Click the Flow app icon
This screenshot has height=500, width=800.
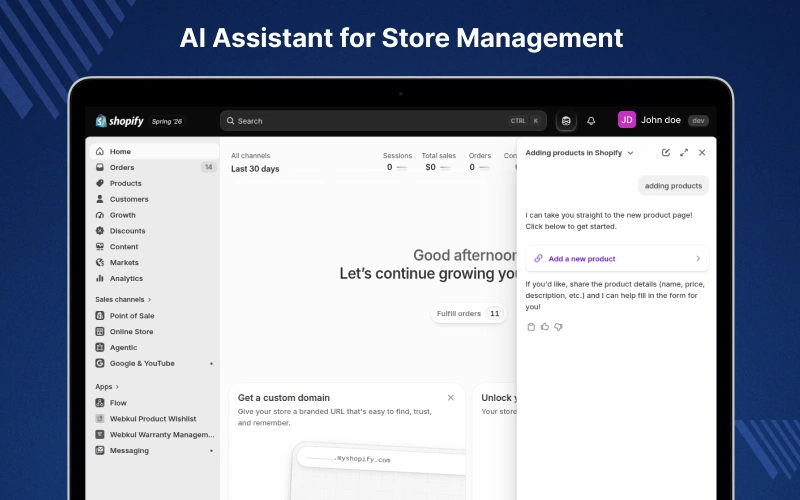point(100,403)
